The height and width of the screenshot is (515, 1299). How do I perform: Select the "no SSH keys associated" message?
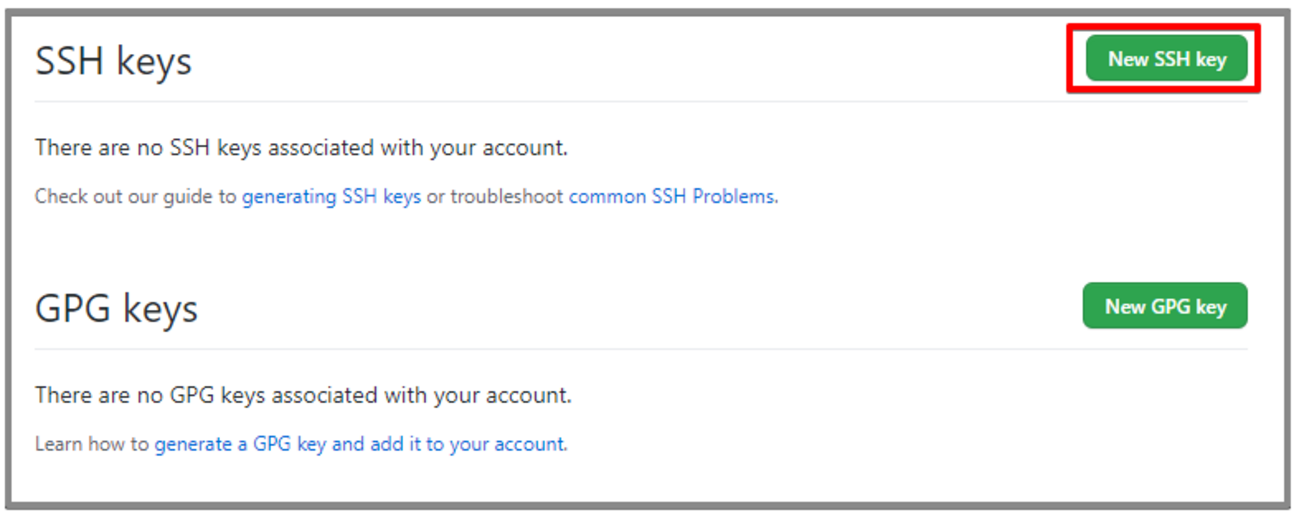tap(301, 149)
